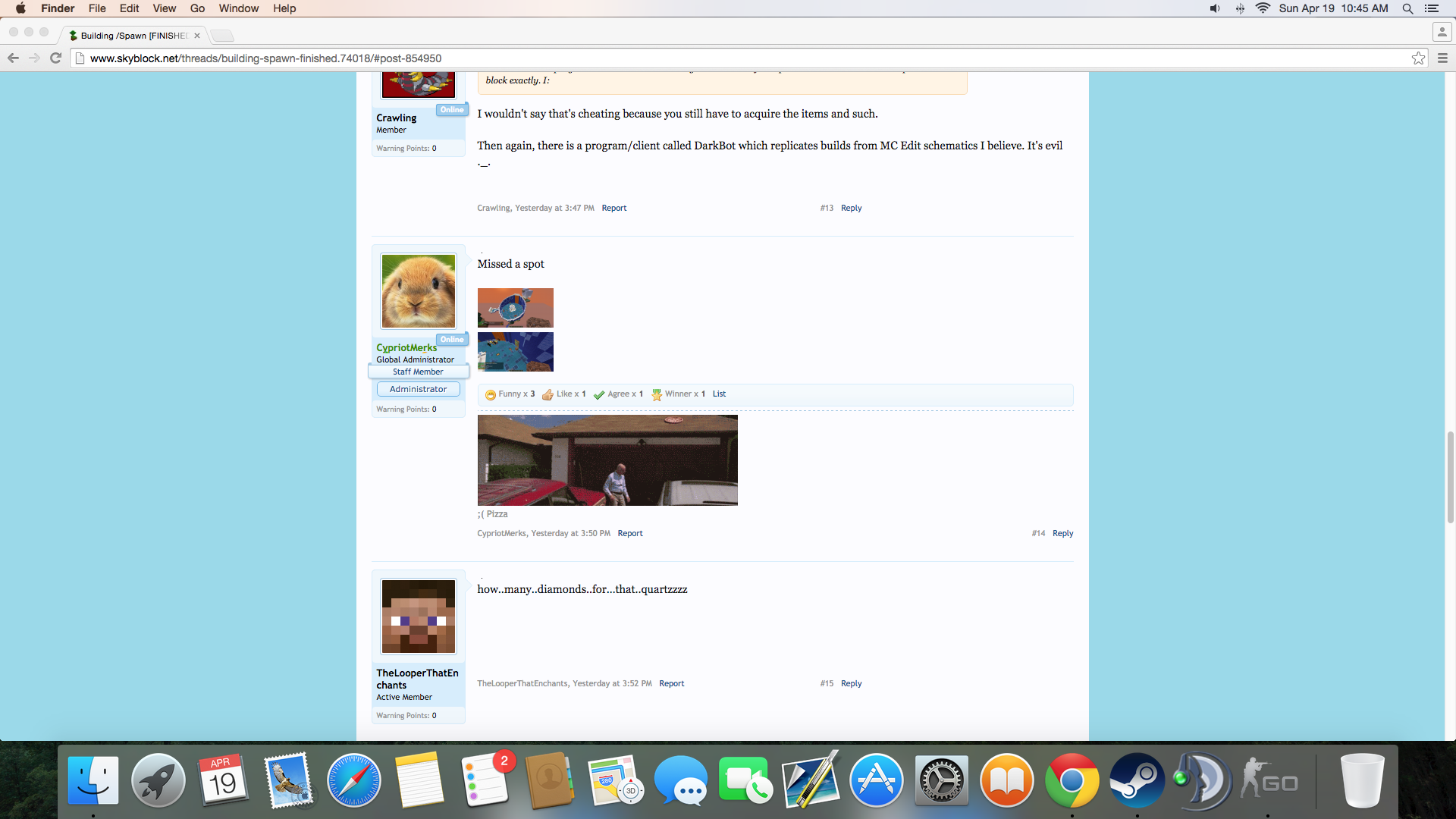Reload the current page
1456x819 pixels.
coord(55,58)
